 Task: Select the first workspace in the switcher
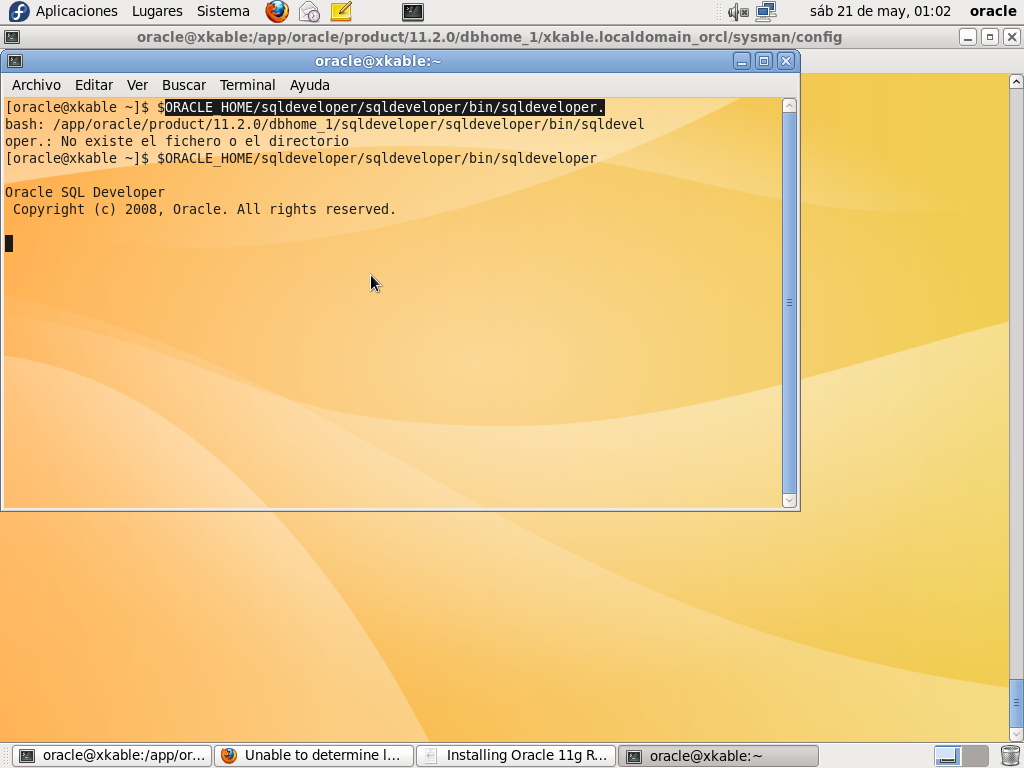point(946,756)
